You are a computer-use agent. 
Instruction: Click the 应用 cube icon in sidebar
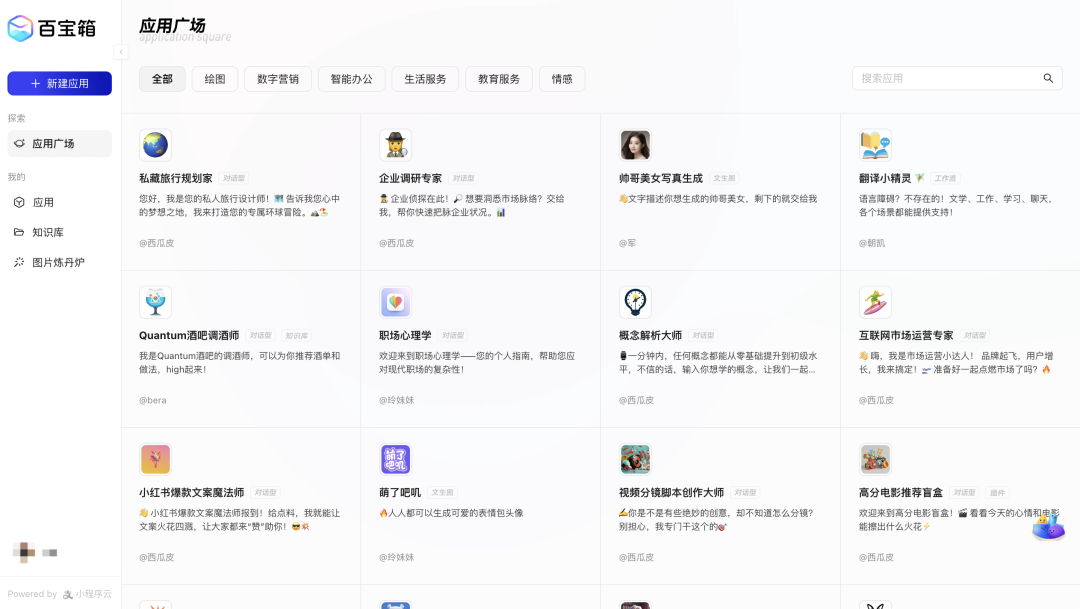[x=19, y=203]
